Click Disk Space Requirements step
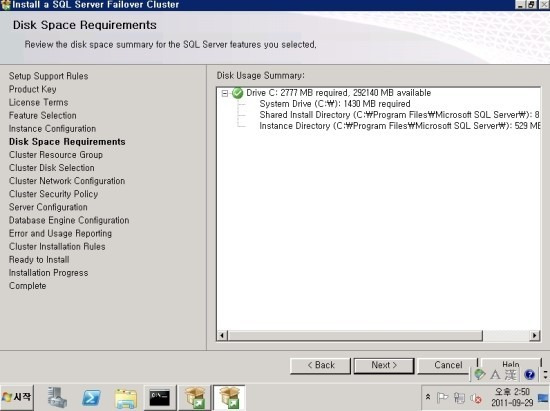The image size is (550, 411). 67,142
